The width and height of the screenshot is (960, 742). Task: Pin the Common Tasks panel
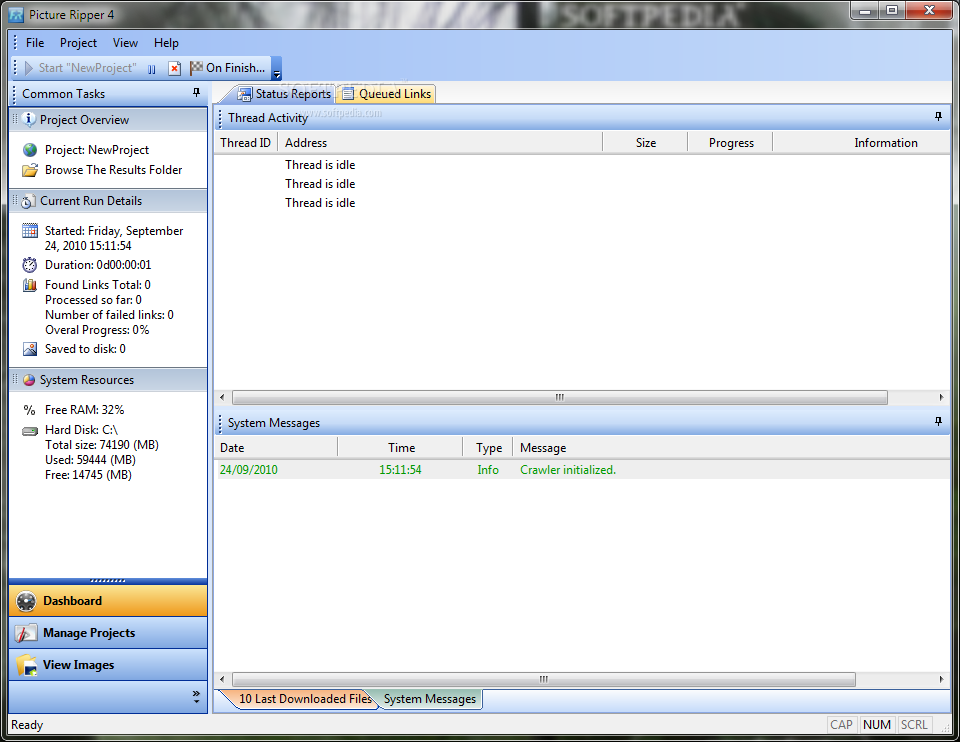click(197, 93)
